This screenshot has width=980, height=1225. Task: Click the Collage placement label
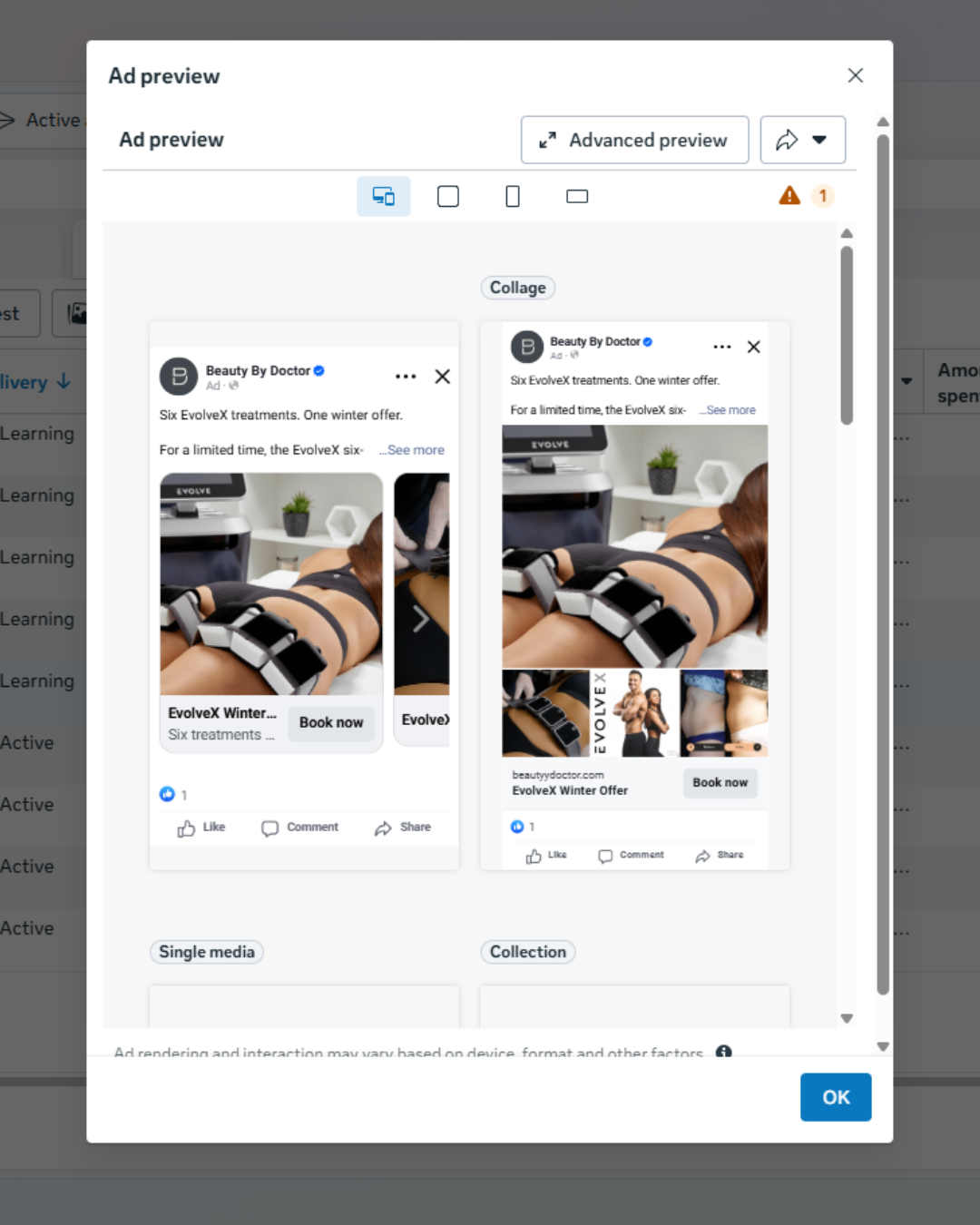coord(517,288)
